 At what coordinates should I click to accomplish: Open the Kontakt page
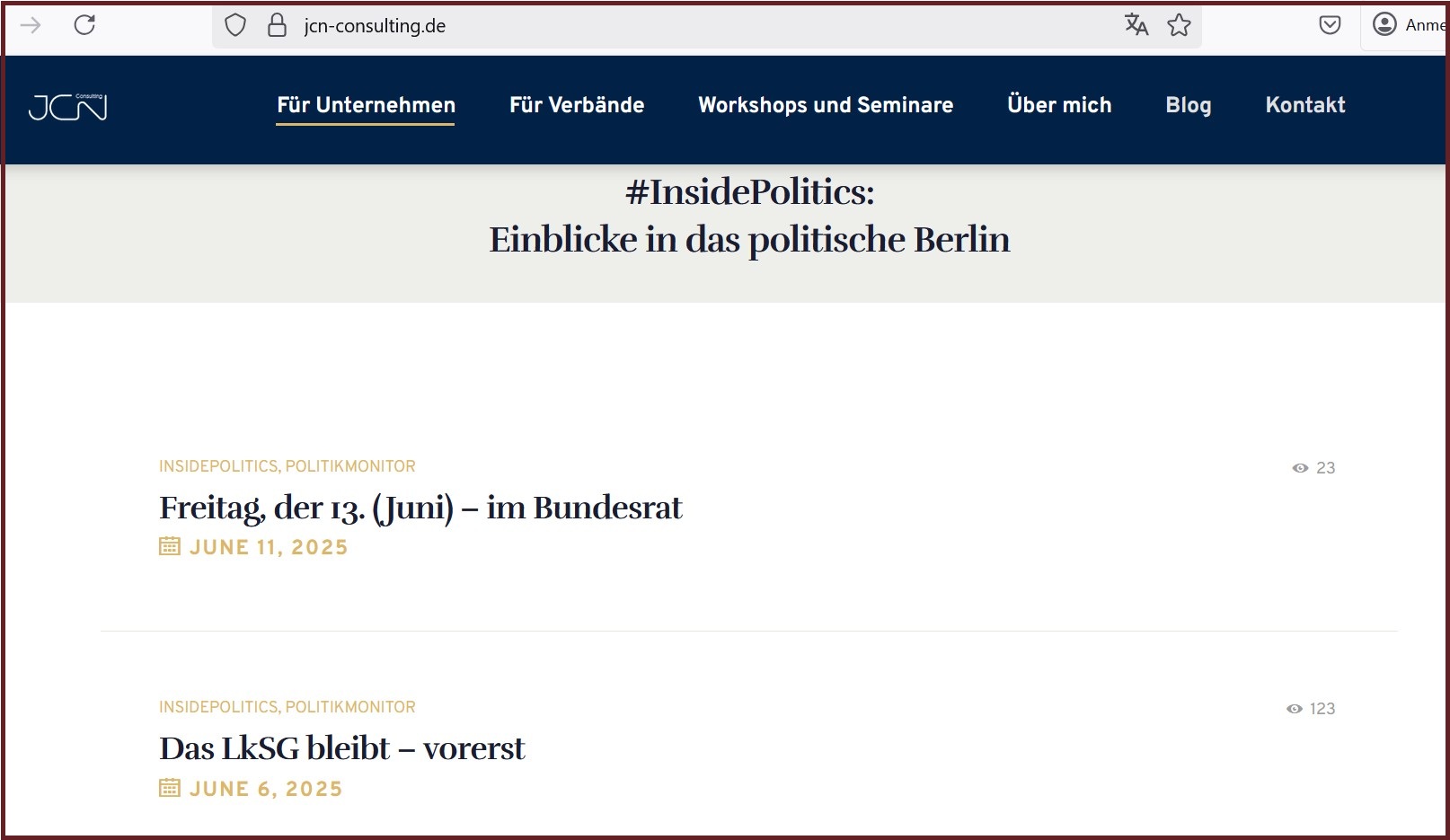1304,105
